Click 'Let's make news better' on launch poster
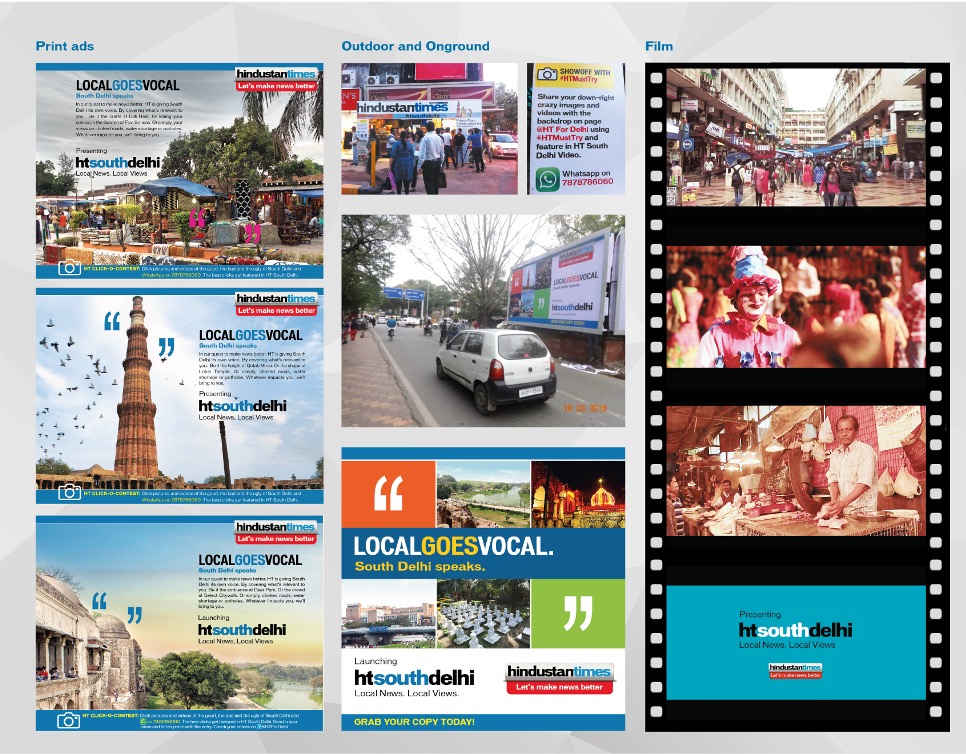966x754 pixels. pyautogui.click(x=559, y=687)
